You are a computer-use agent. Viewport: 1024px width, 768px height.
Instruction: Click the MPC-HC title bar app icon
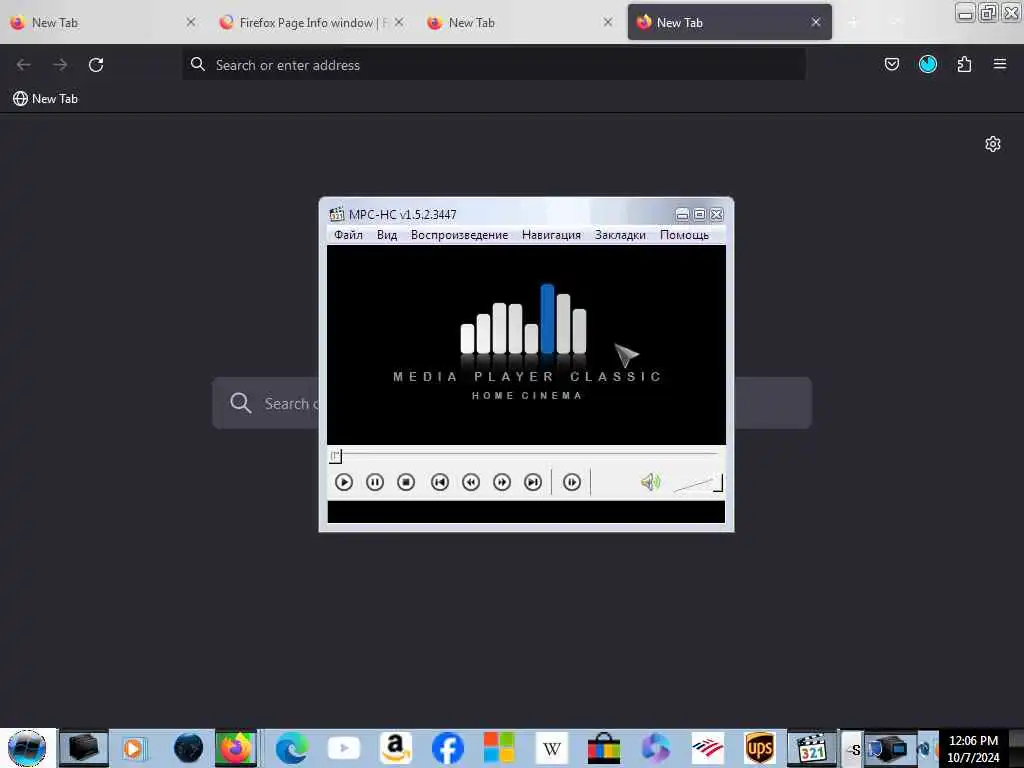(x=336, y=214)
